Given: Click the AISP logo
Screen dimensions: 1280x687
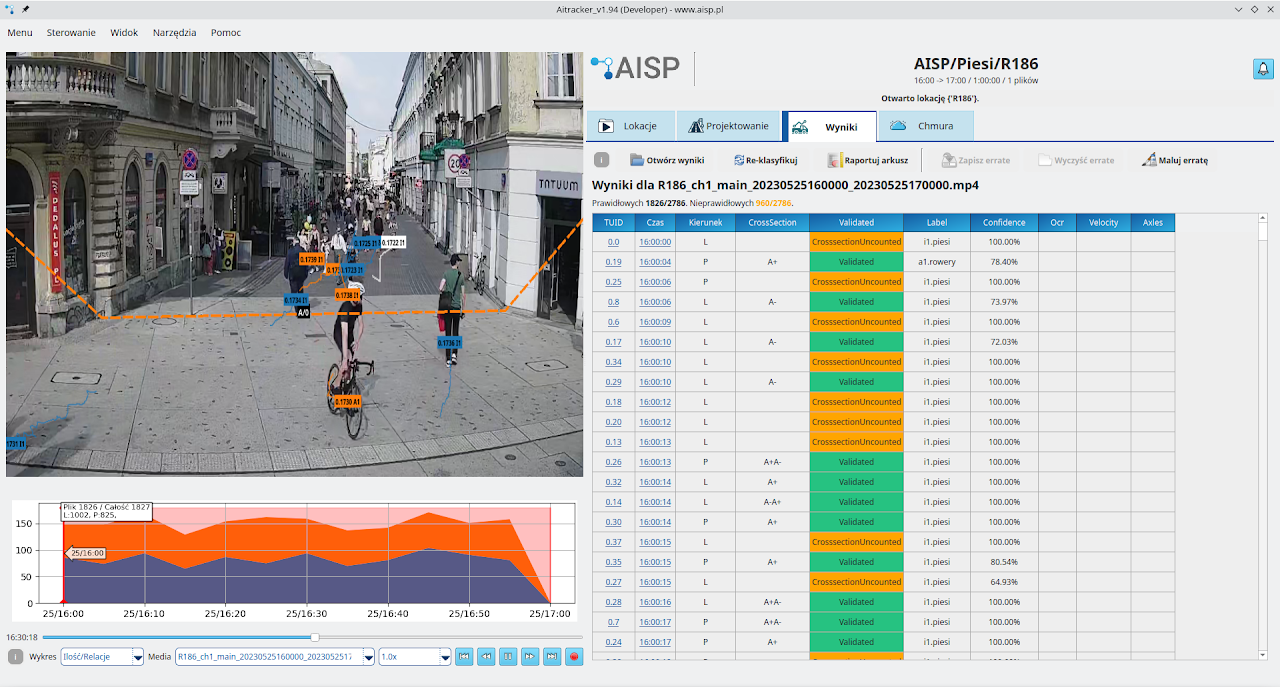Looking at the screenshot, I should [635, 68].
